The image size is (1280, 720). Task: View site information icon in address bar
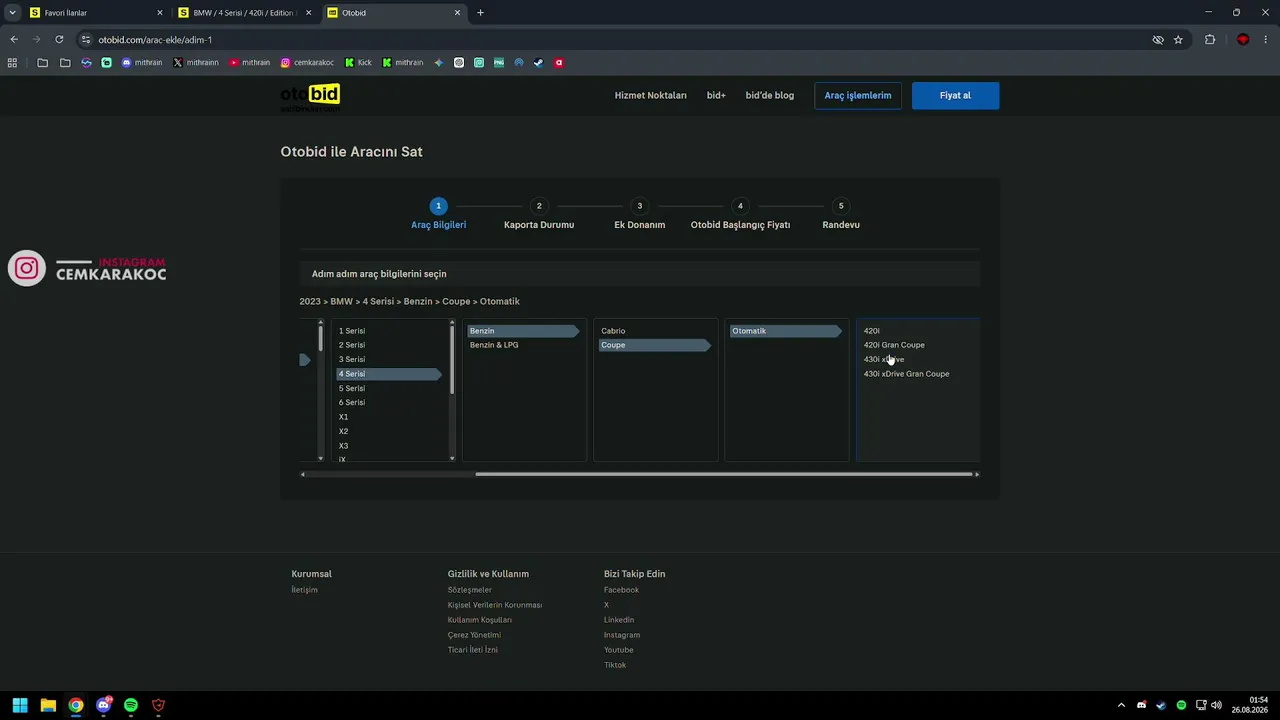click(x=86, y=40)
